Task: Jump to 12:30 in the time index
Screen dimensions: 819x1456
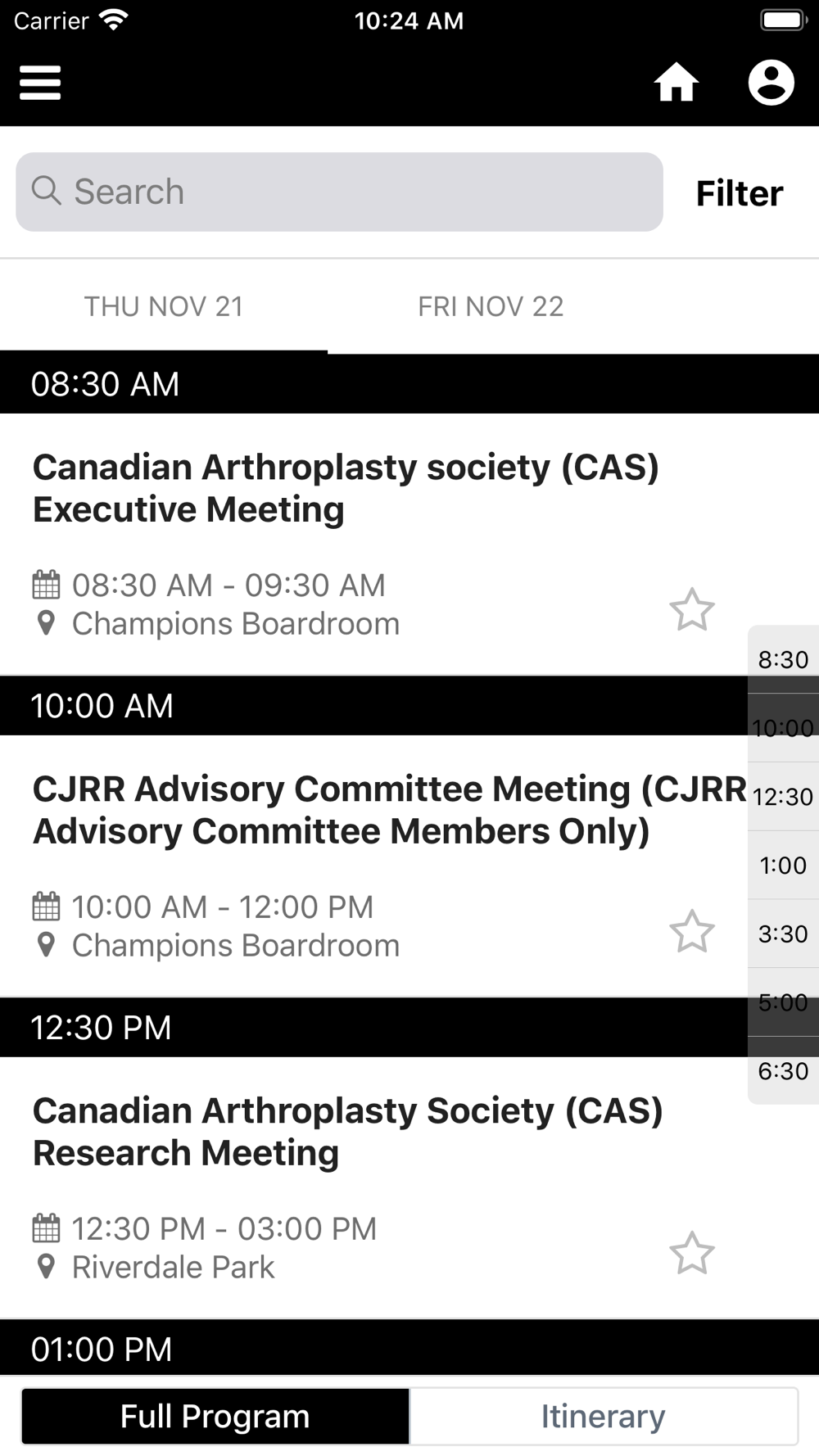Action: coord(783,797)
